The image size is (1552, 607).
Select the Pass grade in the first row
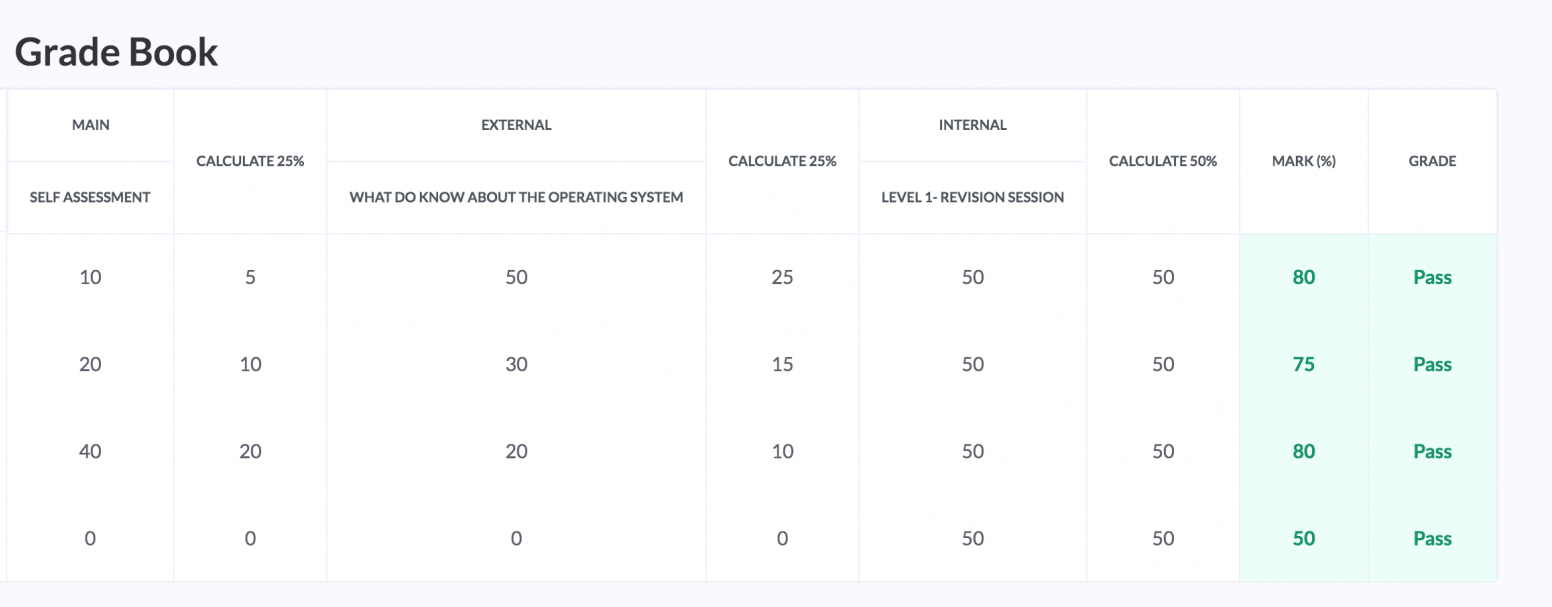click(x=1432, y=278)
